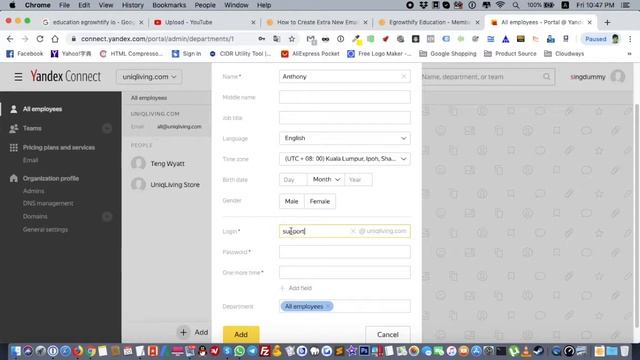Click the Add field link

[x=296, y=288]
